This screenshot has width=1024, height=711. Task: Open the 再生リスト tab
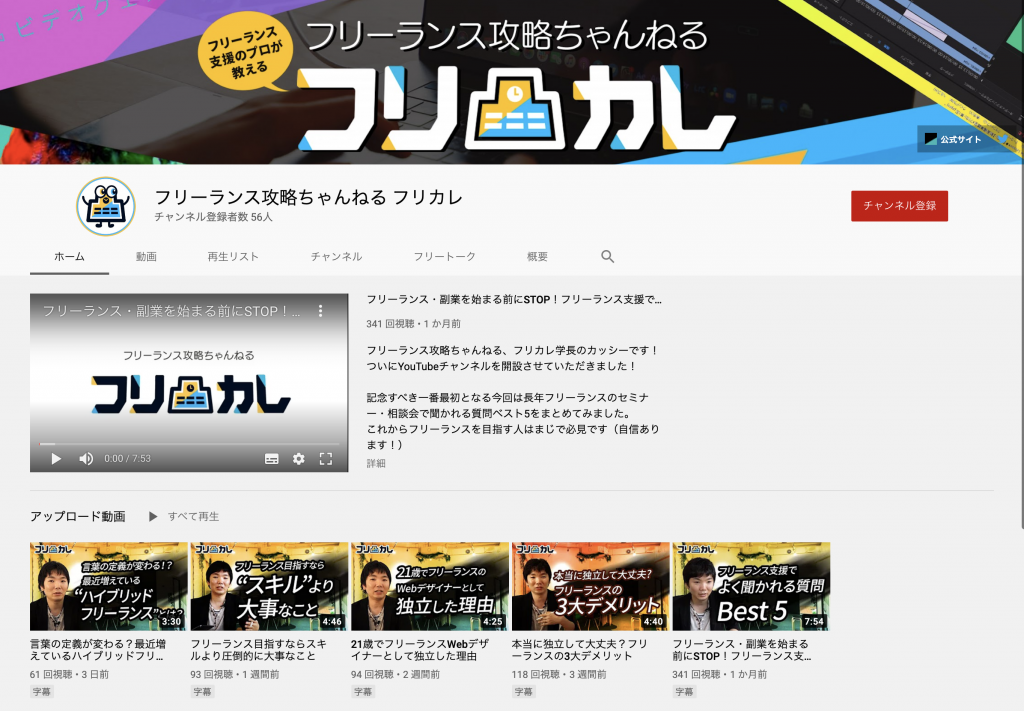(233, 257)
